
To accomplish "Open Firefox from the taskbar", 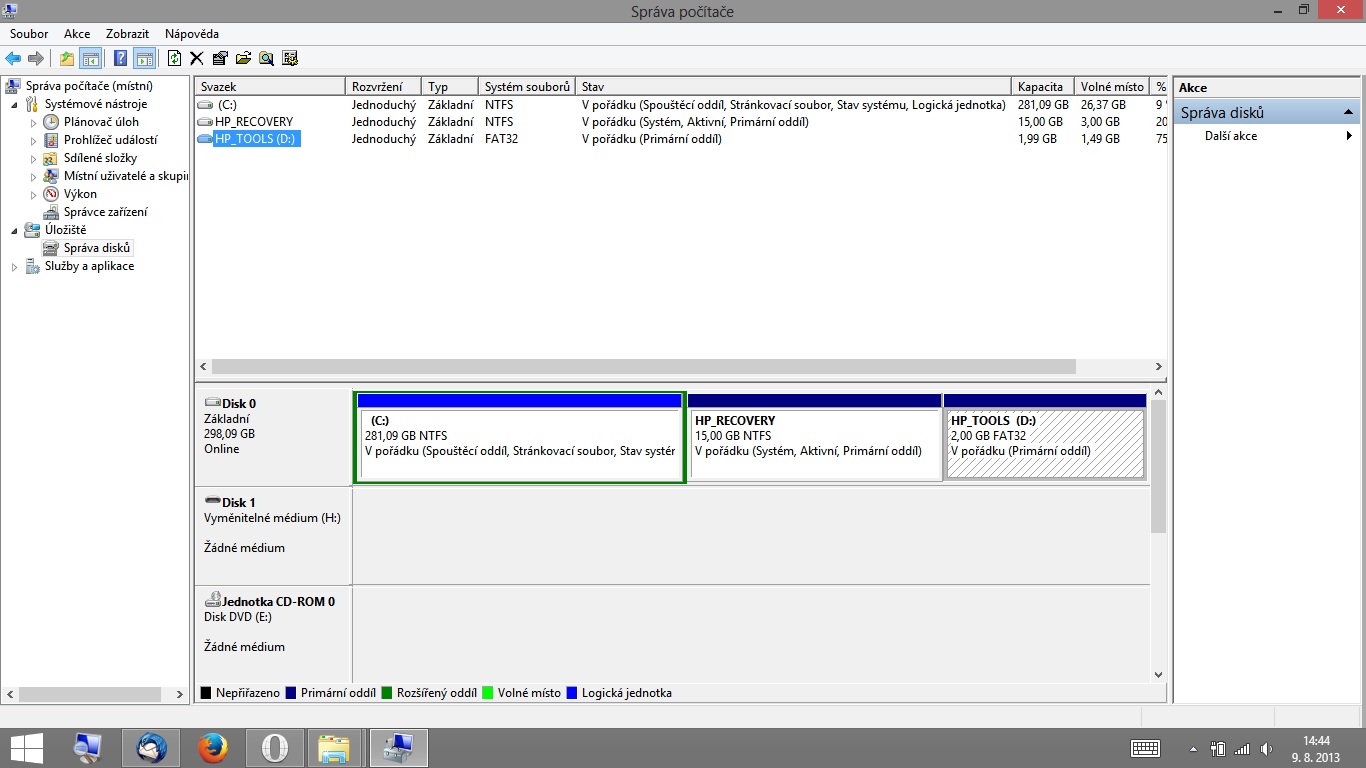I will [x=212, y=747].
